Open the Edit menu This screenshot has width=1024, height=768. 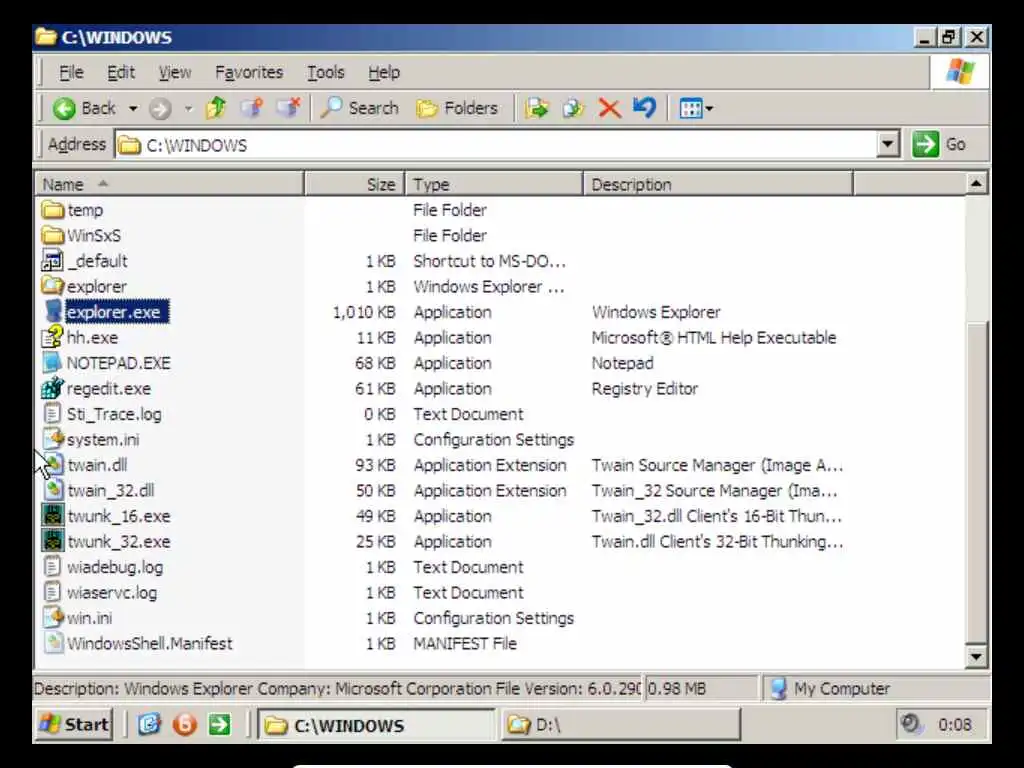121,72
